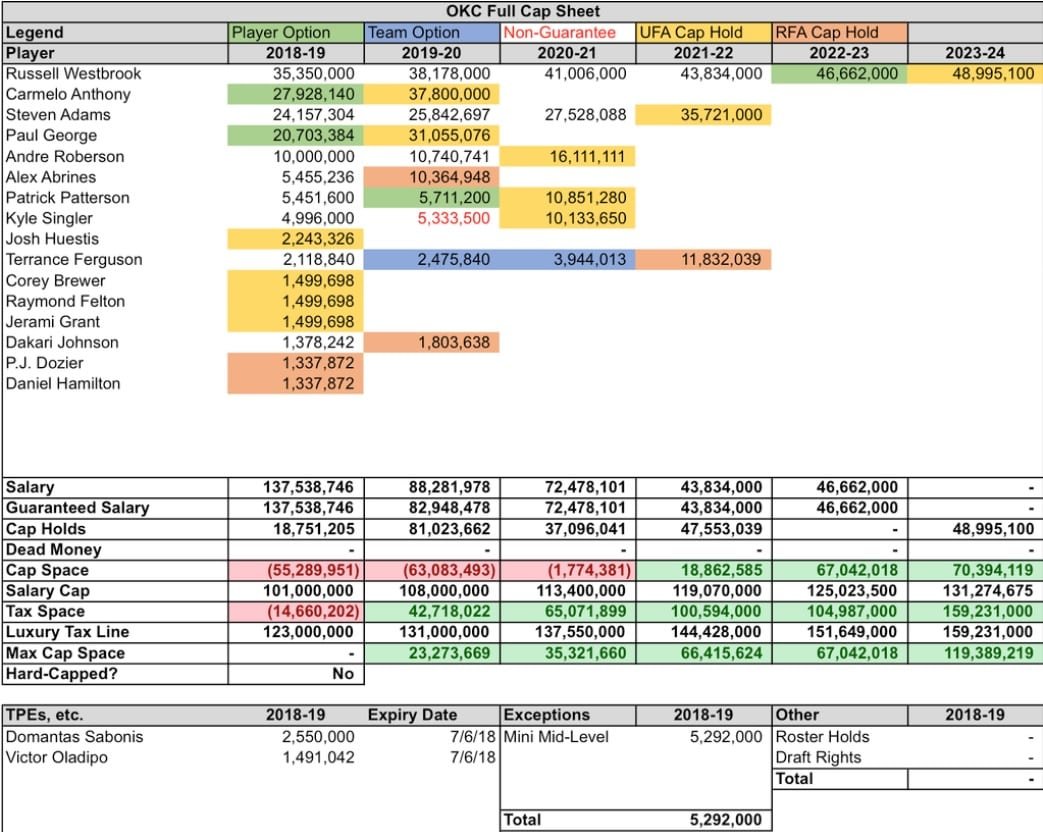Click the OKC Full Cap Sheet title cell
This screenshot has height=832, width=1043.
[523, 11]
